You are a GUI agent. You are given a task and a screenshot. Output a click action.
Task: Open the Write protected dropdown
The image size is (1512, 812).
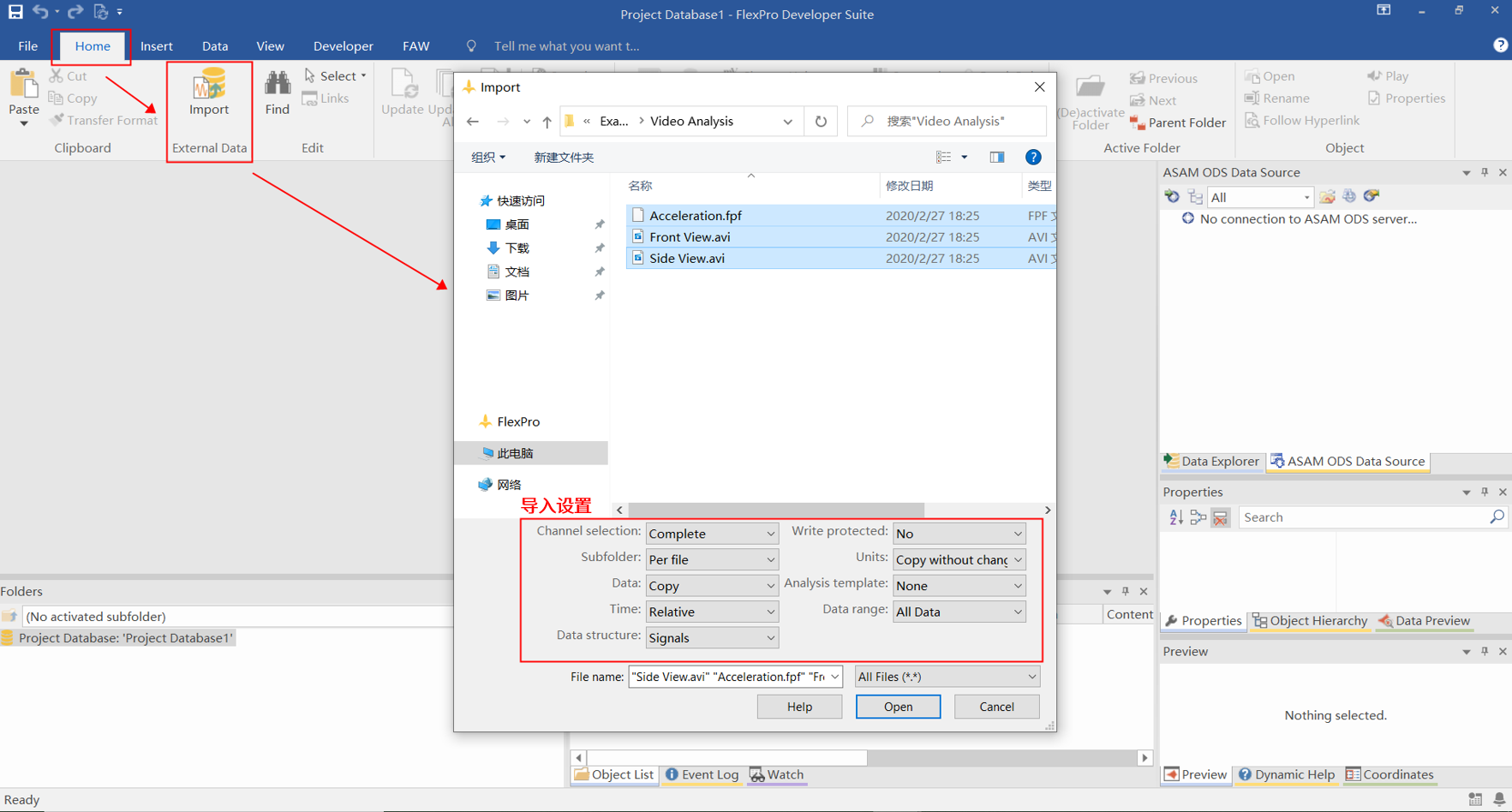click(959, 534)
